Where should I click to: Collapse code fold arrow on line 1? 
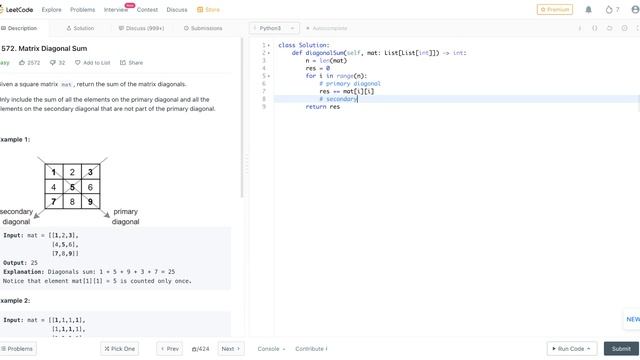click(268, 45)
